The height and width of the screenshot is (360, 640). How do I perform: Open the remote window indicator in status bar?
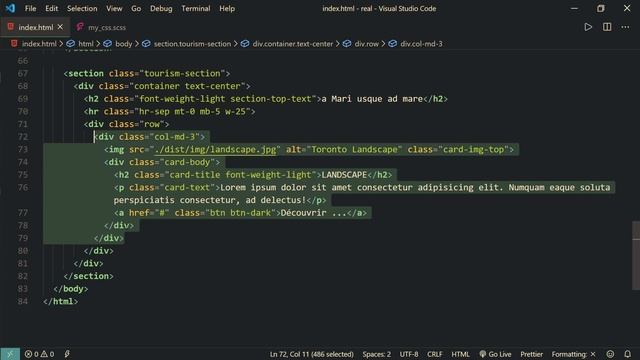pyautogui.click(x=10, y=354)
